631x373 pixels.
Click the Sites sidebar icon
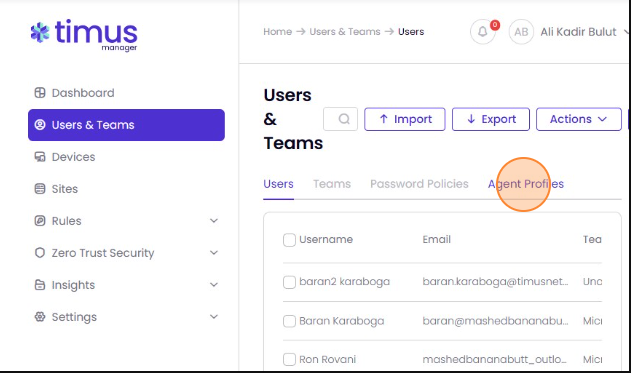point(40,189)
